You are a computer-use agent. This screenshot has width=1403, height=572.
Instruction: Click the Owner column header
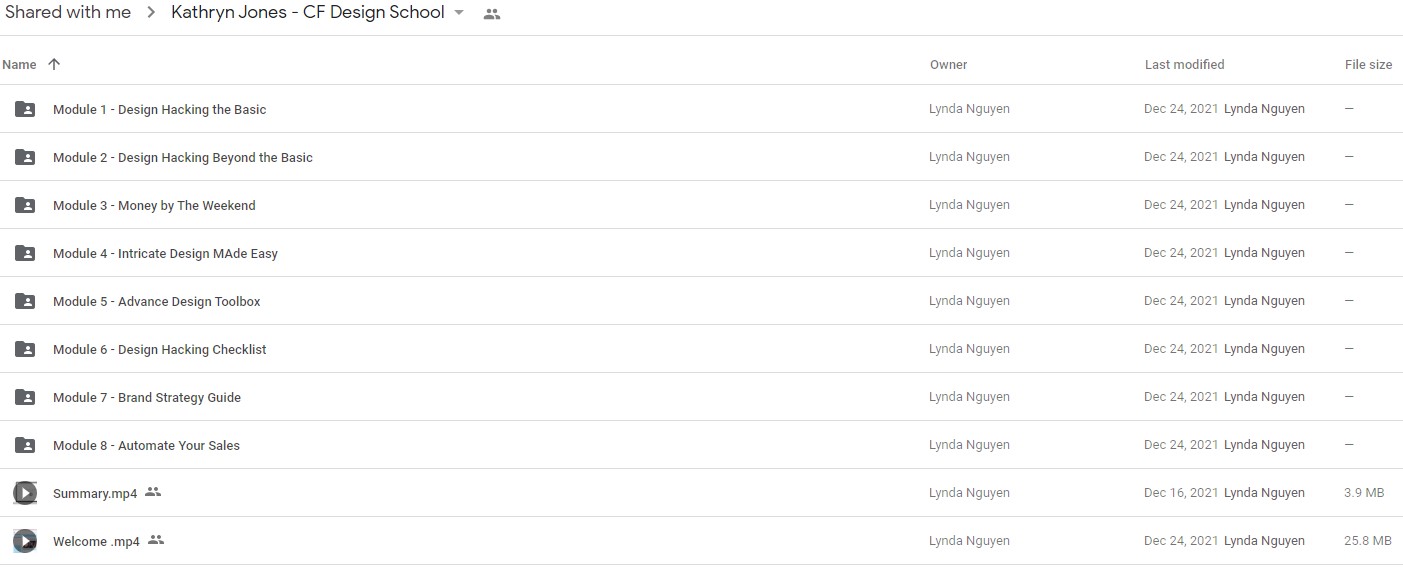(x=948, y=64)
